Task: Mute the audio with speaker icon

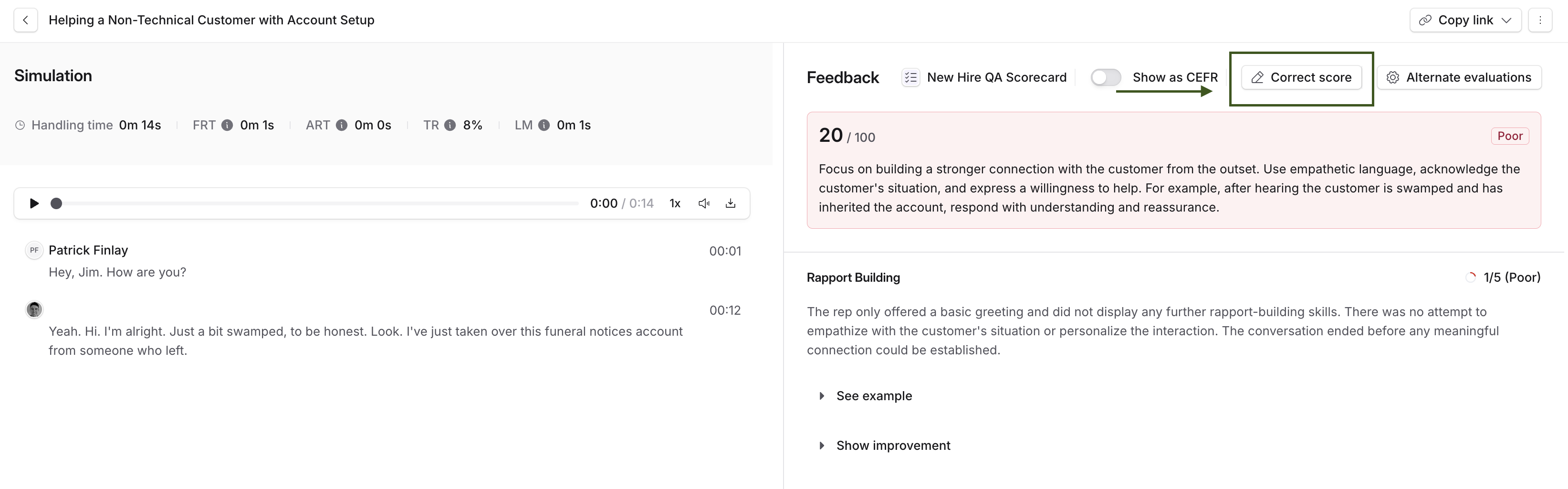Action: pyautogui.click(x=704, y=203)
